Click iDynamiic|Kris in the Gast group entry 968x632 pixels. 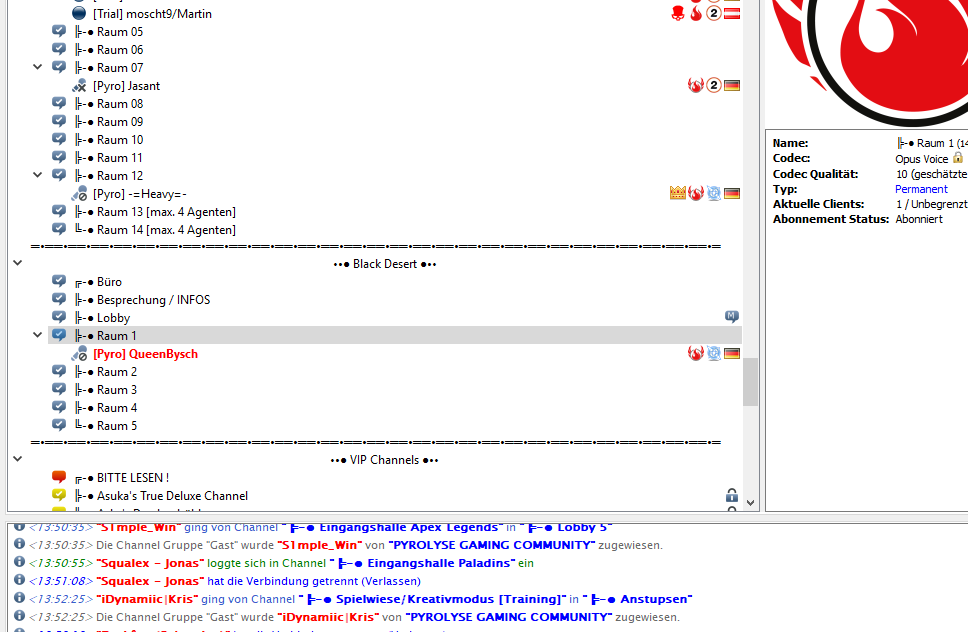(x=328, y=617)
